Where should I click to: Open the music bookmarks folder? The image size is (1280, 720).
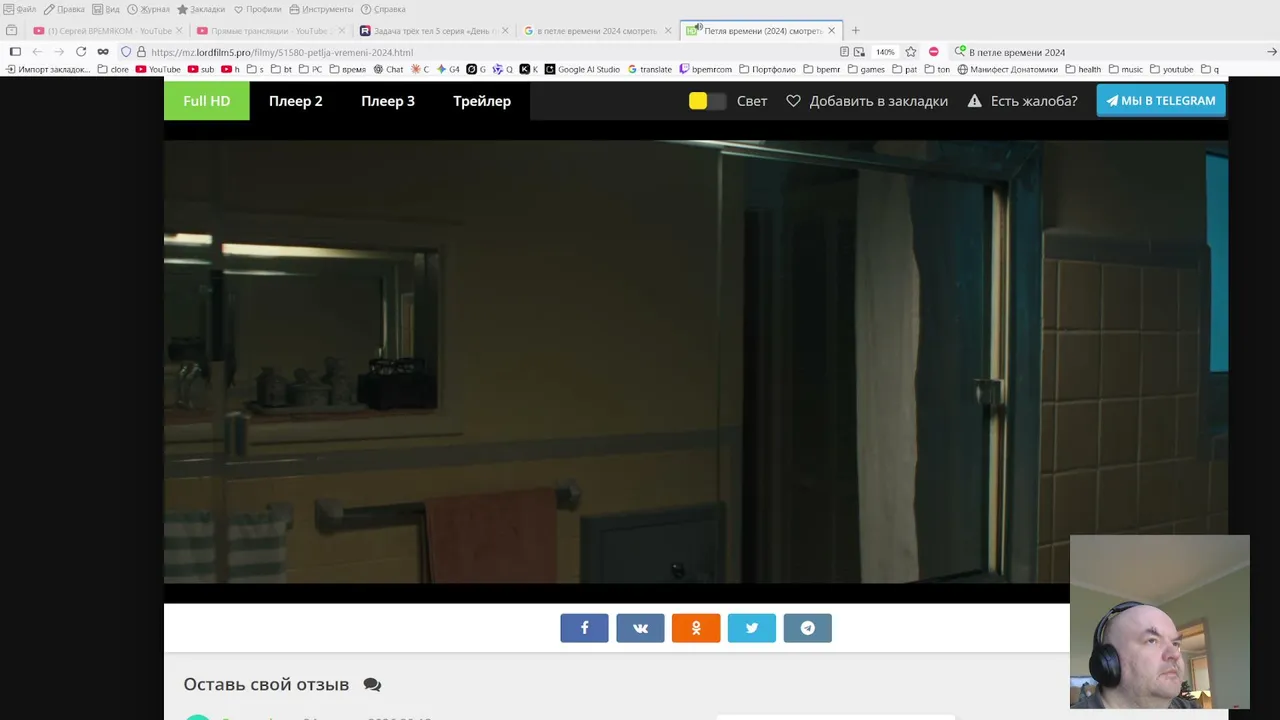coord(1126,70)
